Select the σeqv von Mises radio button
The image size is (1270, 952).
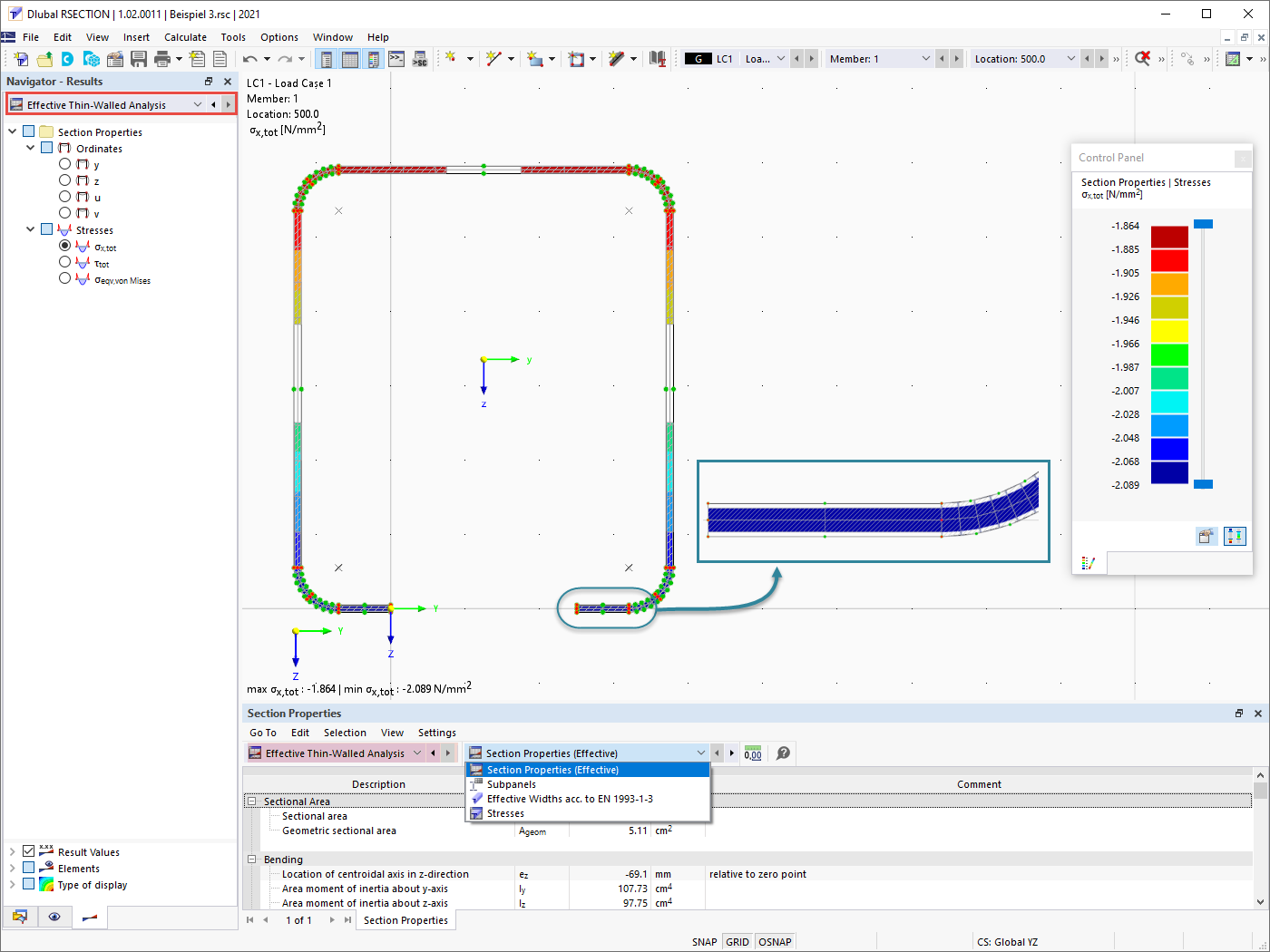click(x=64, y=278)
